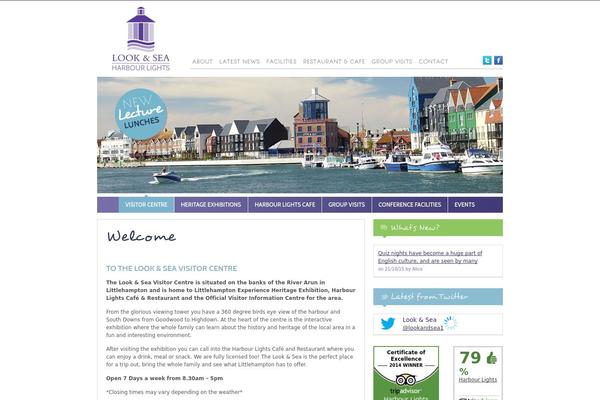Open the About menu item
The height and width of the screenshot is (400, 600).
click(202, 61)
